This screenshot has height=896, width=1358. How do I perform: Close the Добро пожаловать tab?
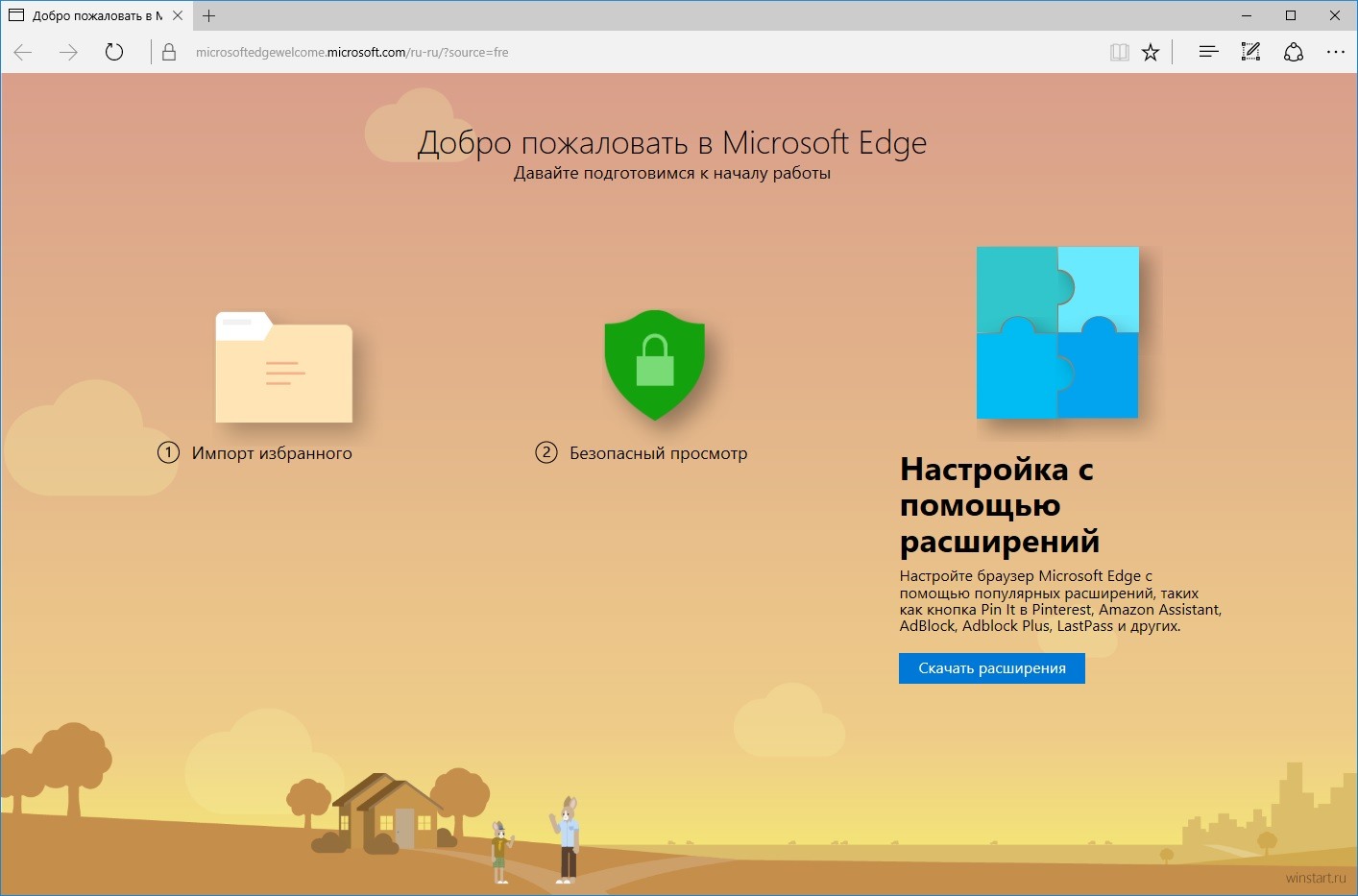tap(178, 15)
